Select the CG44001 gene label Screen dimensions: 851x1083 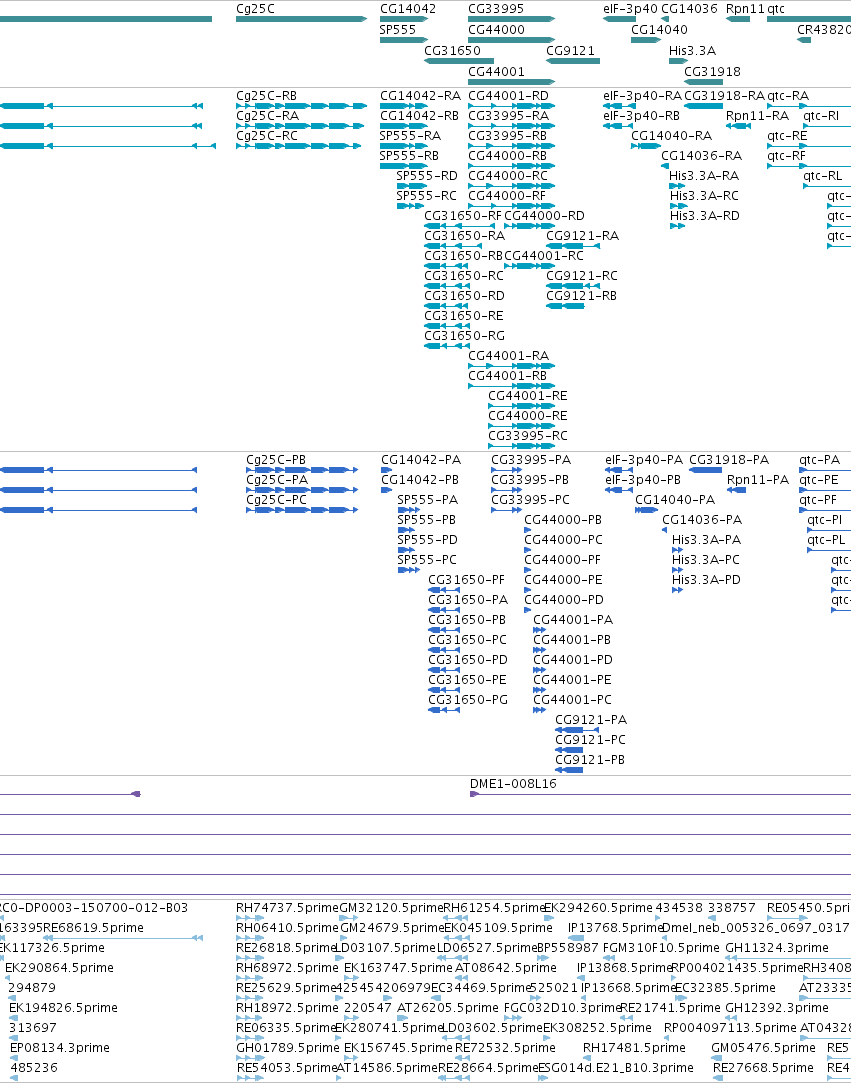click(496, 71)
